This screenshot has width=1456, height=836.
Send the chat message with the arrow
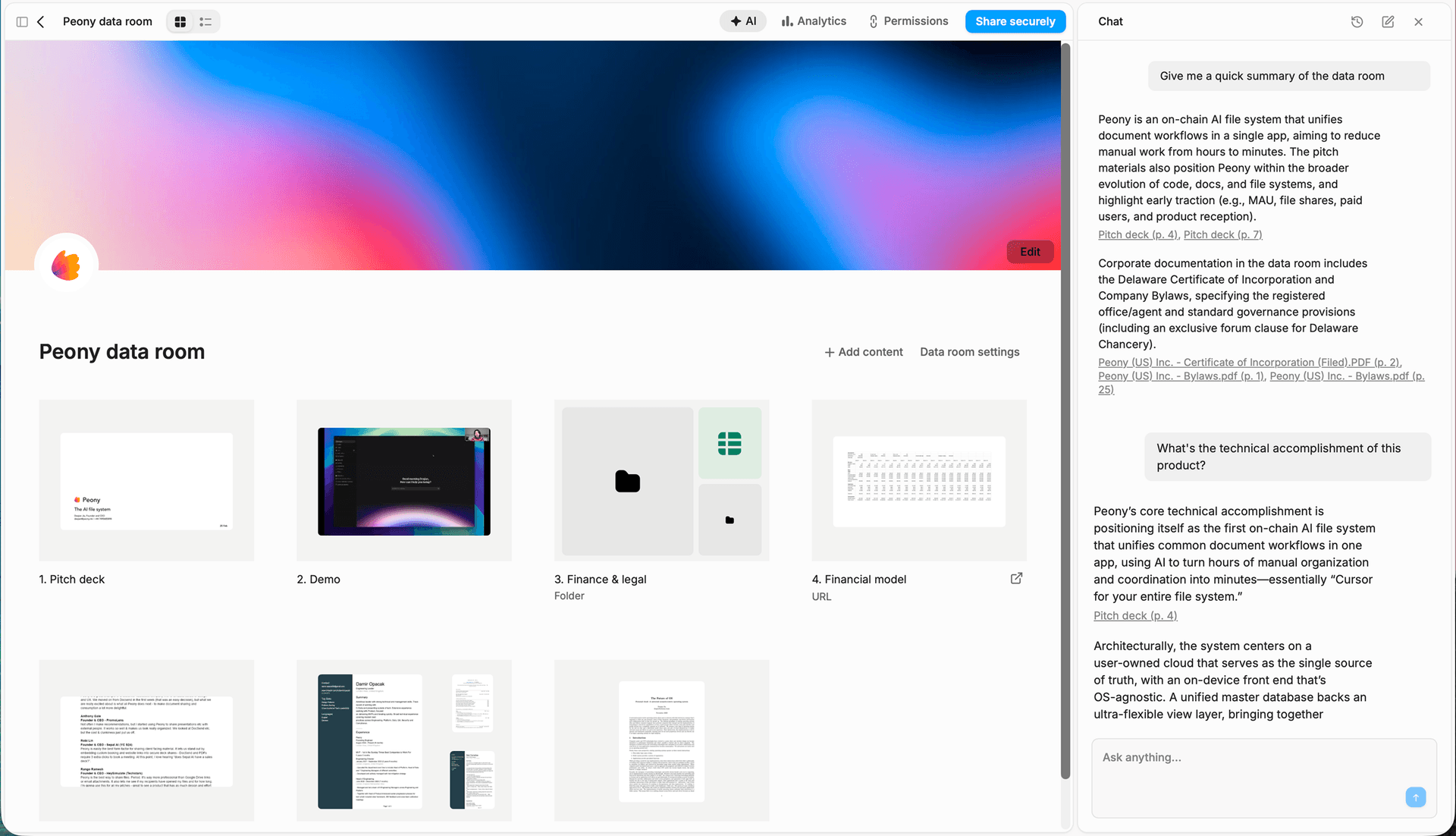click(1415, 797)
